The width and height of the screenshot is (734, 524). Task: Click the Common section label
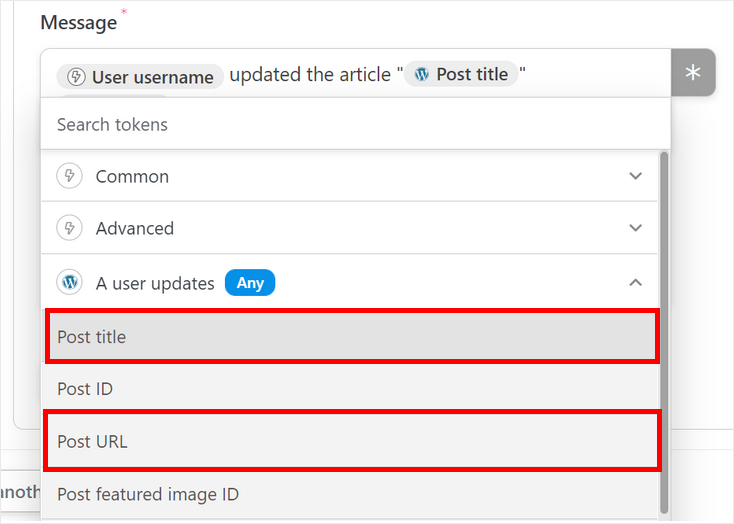point(132,176)
